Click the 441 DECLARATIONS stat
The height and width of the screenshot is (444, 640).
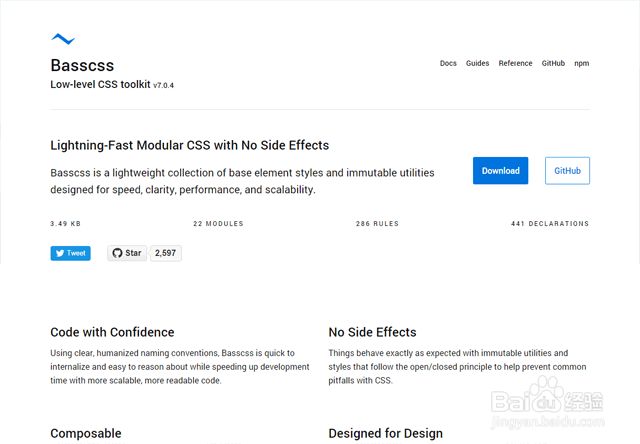click(550, 224)
